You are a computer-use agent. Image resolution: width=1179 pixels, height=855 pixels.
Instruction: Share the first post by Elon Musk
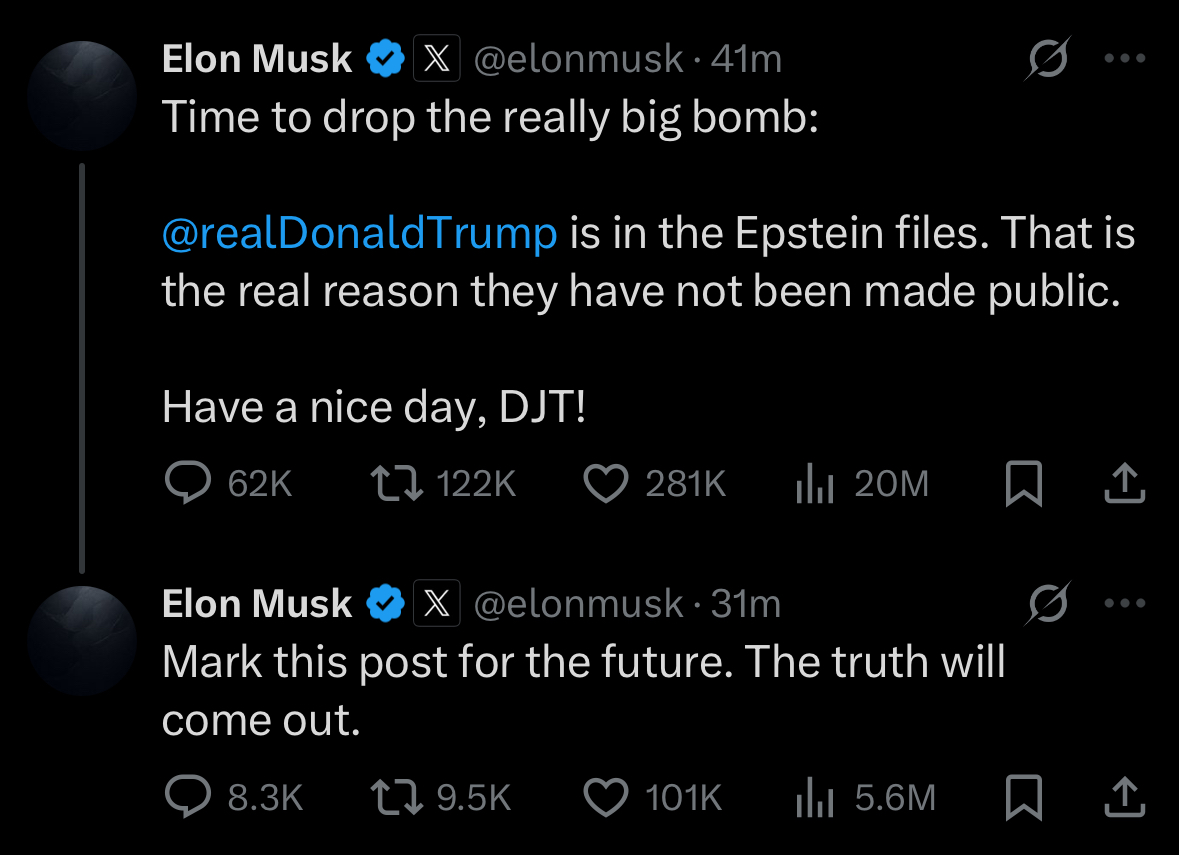1123,484
